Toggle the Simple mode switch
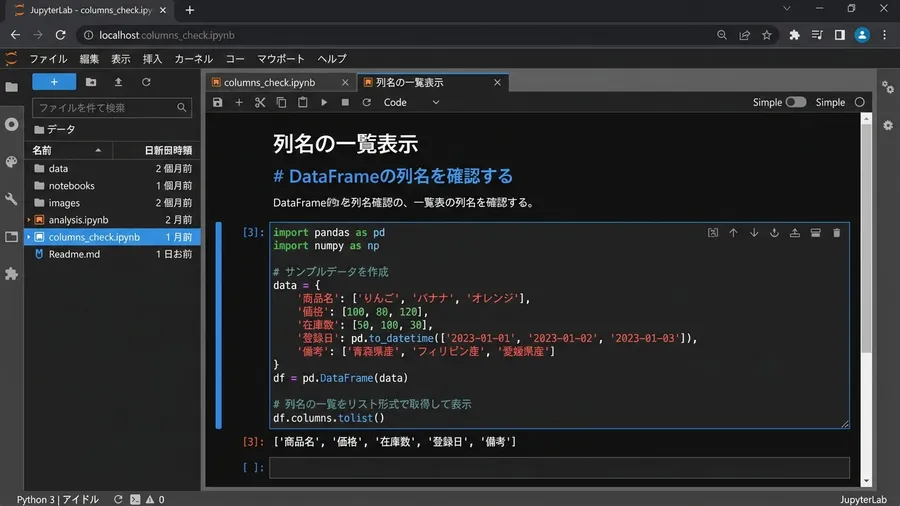The height and width of the screenshot is (506, 900). [796, 102]
